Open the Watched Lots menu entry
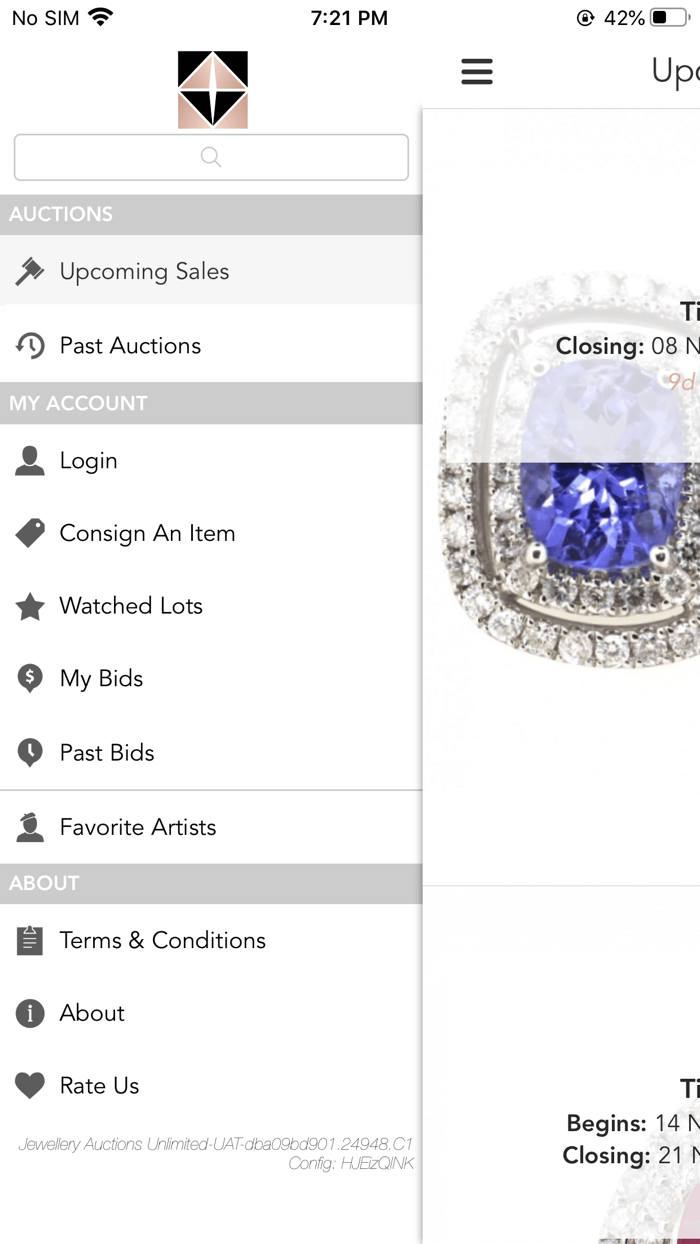Viewport: 700px width, 1244px height. point(131,606)
